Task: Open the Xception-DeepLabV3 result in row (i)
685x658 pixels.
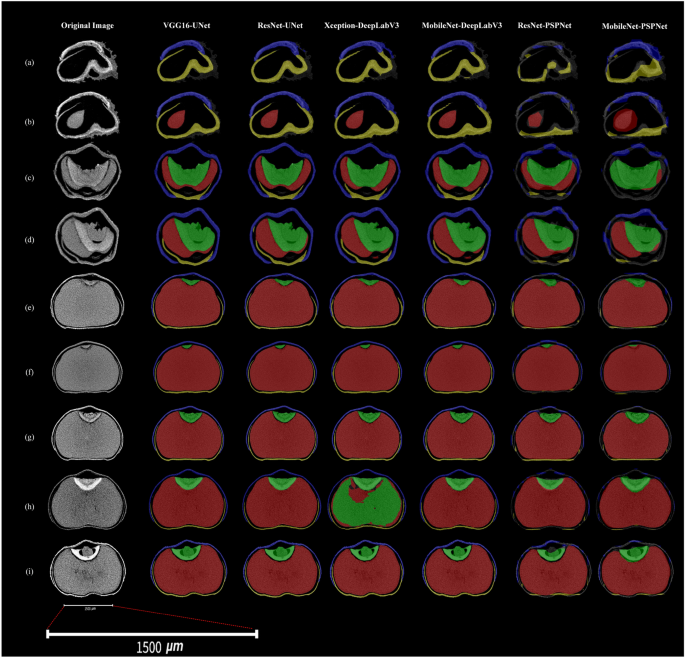Action: [x=367, y=568]
